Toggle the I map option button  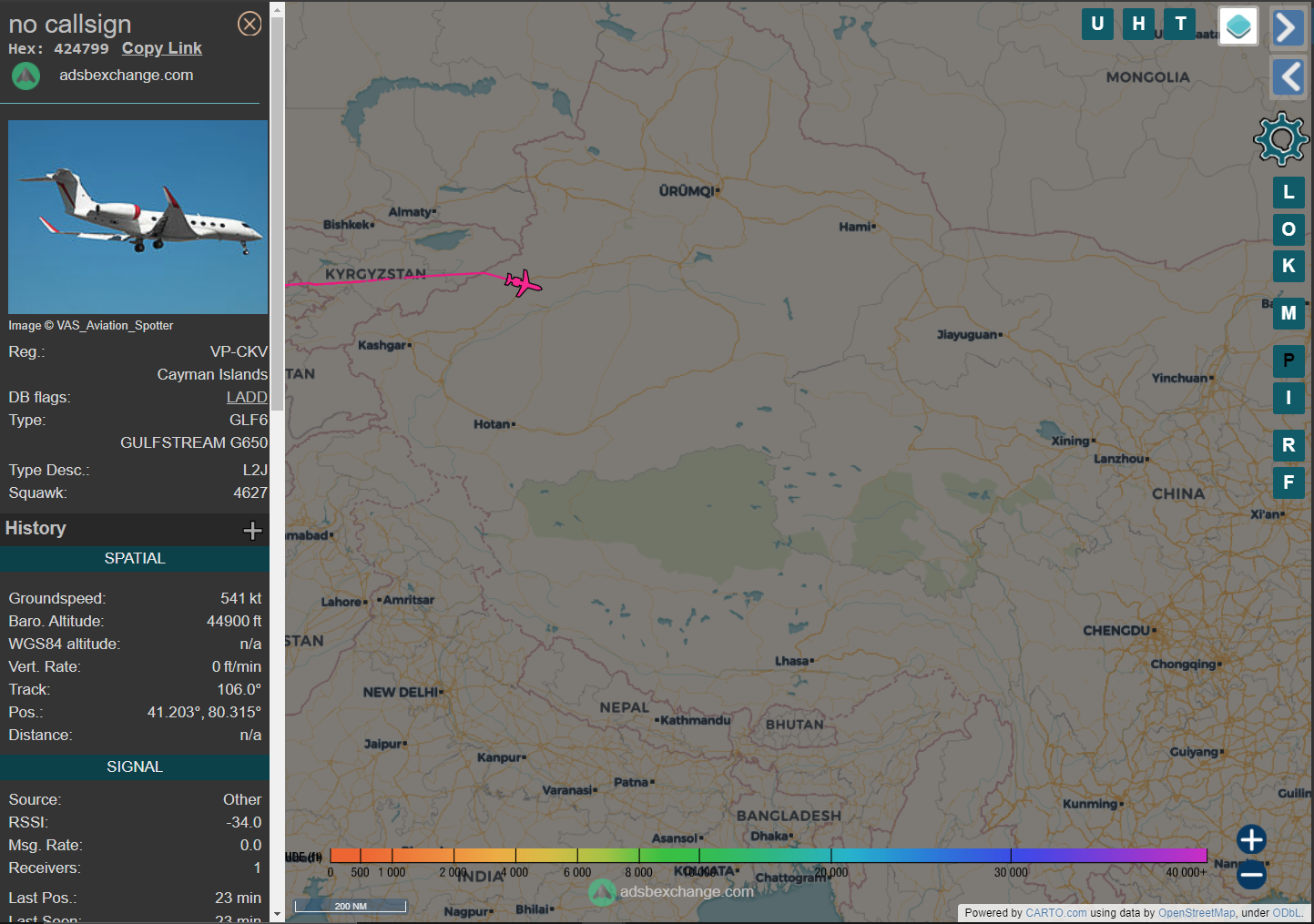[x=1289, y=398]
